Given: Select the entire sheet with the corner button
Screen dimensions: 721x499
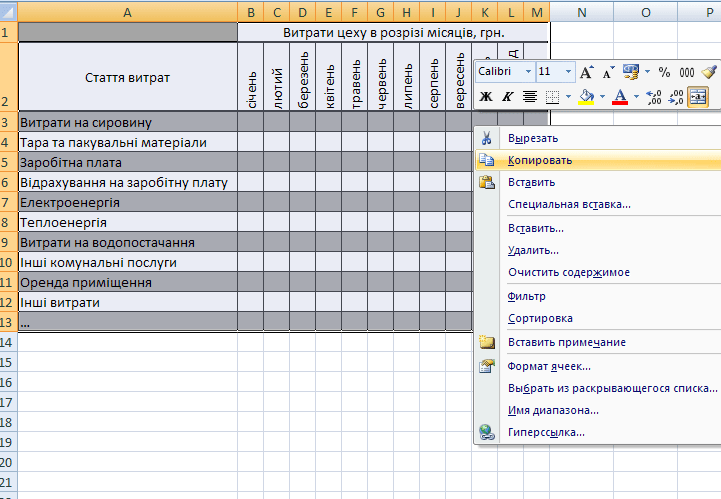Looking at the screenshot, I should click(x=9, y=12).
